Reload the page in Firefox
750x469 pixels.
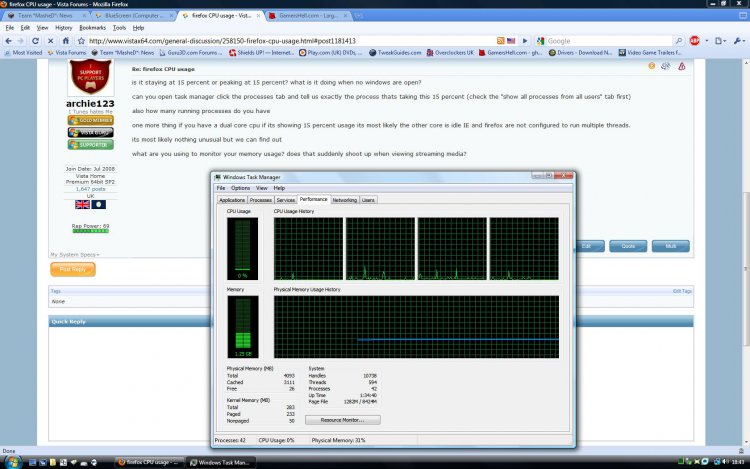pos(35,41)
